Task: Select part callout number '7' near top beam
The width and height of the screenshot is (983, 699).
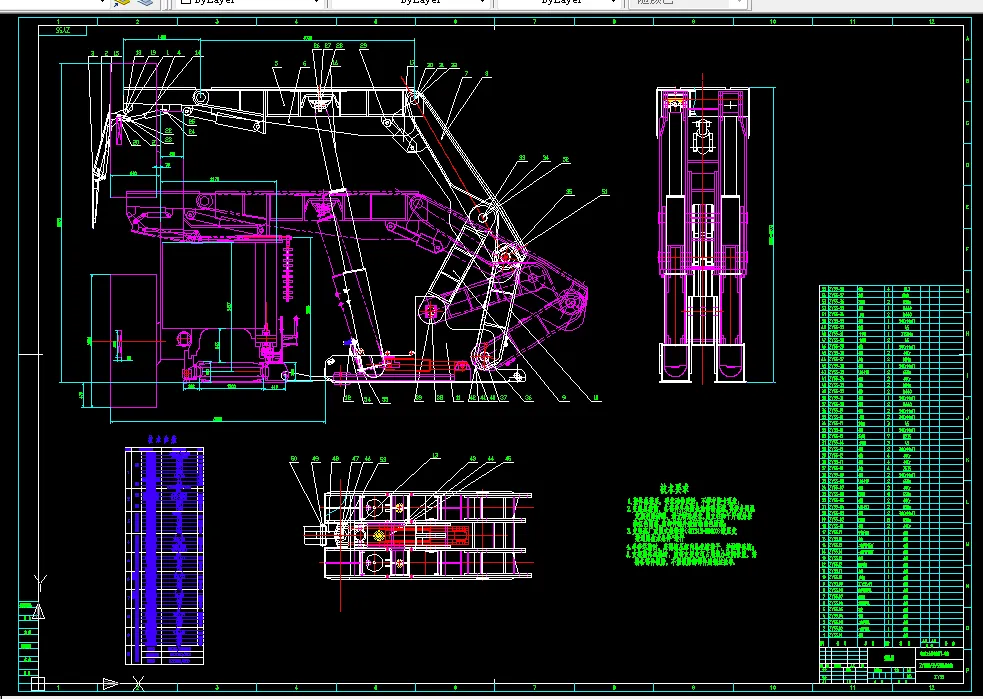Action: pyautogui.click(x=466, y=74)
